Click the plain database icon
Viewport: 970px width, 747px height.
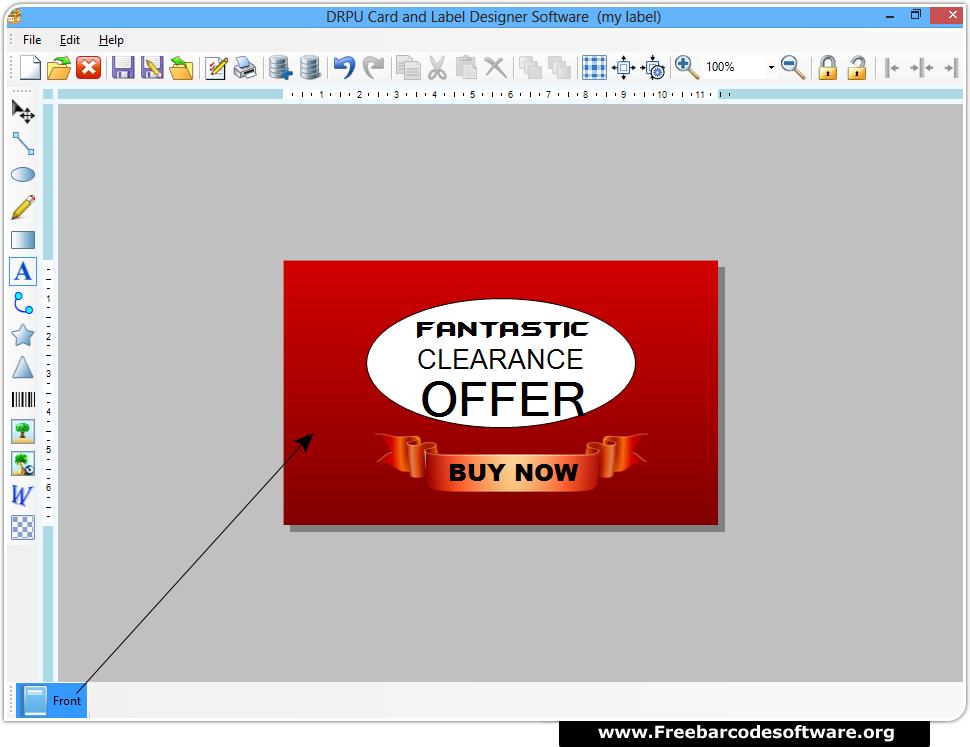[x=309, y=67]
